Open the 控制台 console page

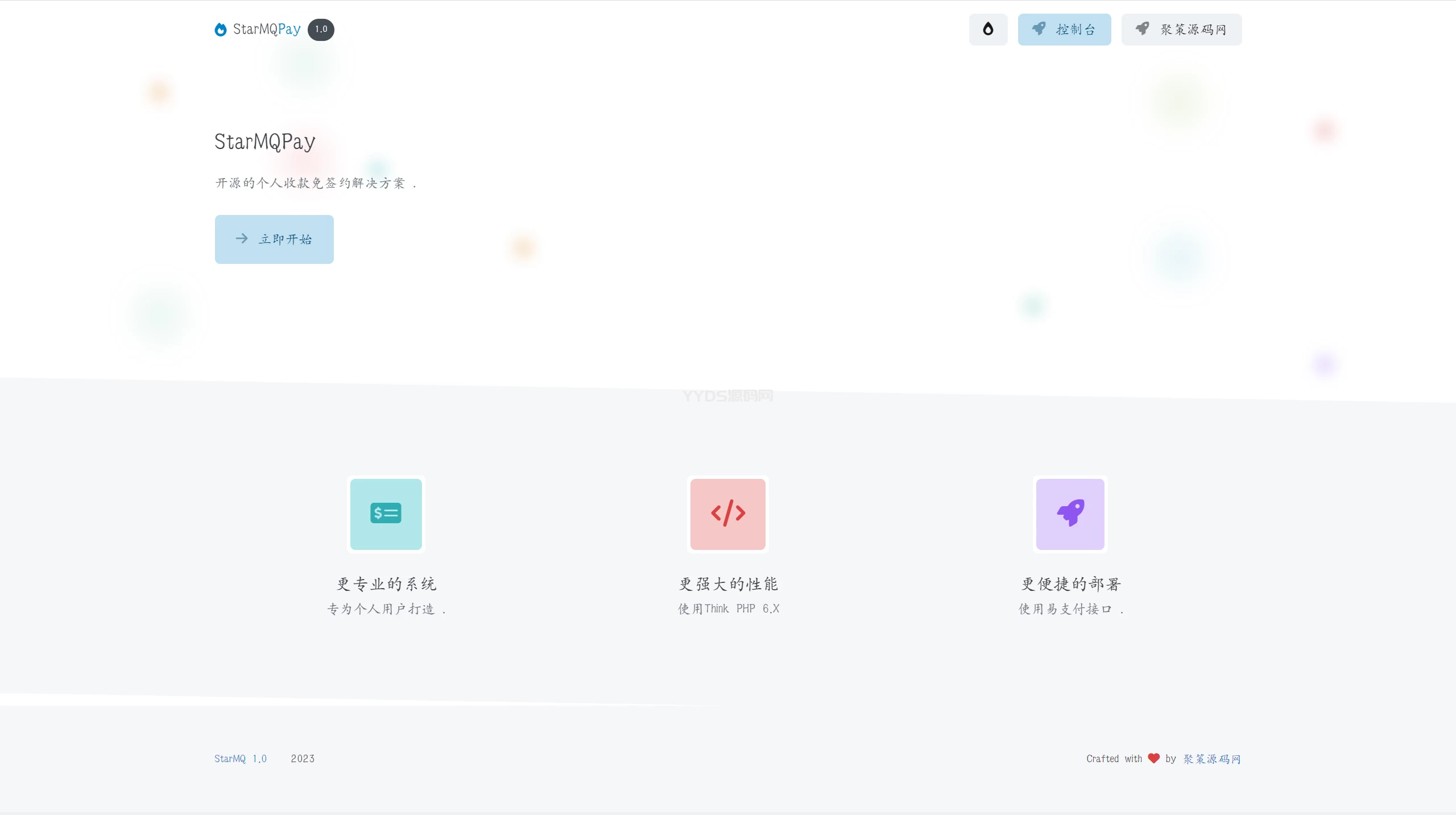click(1075, 30)
